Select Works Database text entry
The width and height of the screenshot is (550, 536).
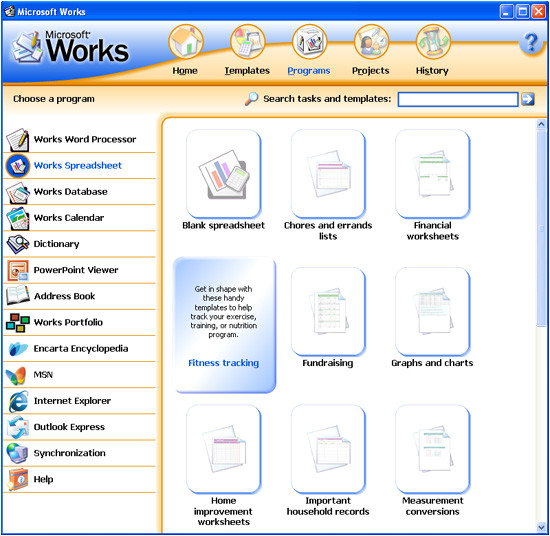(x=71, y=192)
